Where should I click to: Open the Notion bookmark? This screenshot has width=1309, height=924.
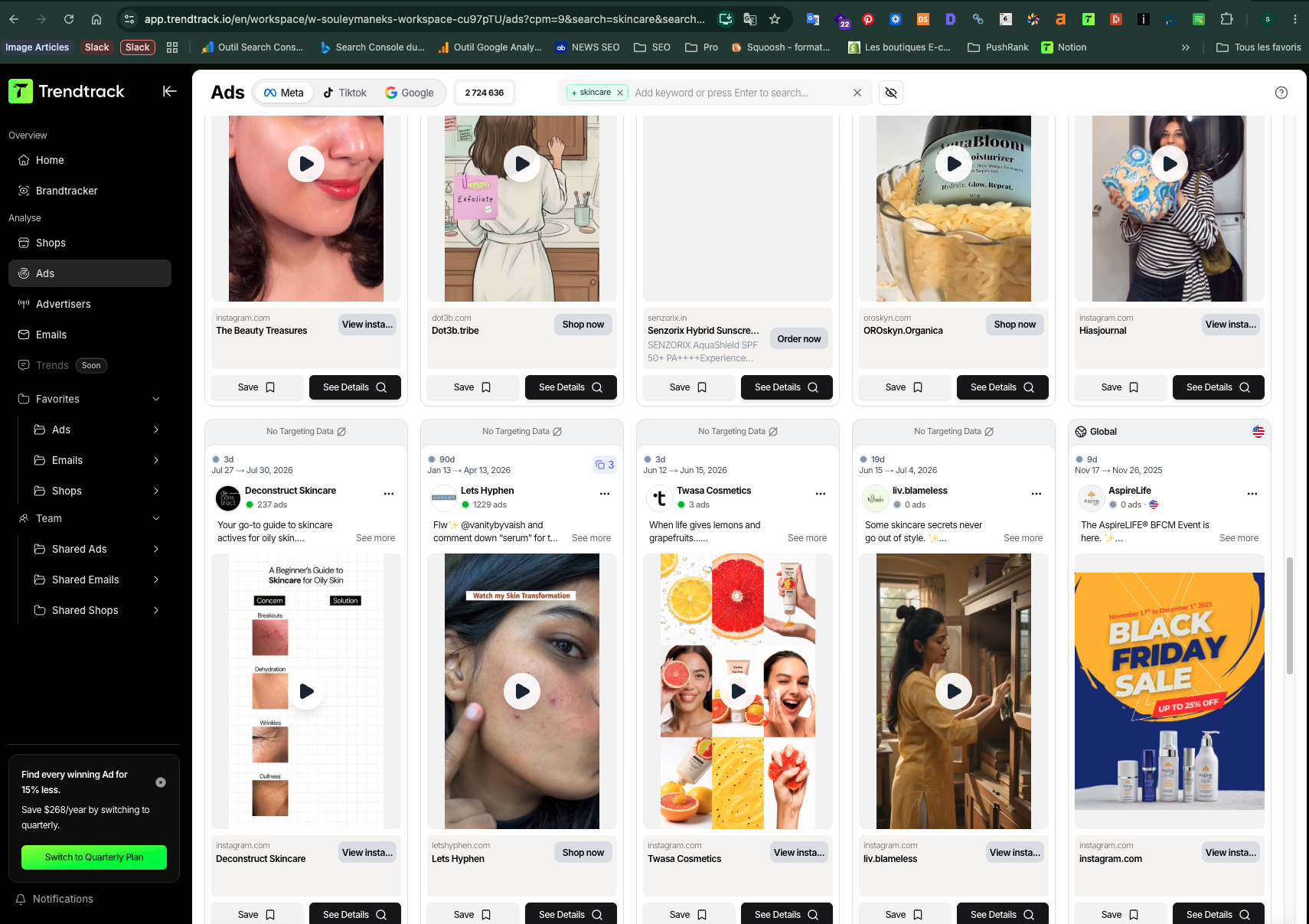[x=1064, y=47]
